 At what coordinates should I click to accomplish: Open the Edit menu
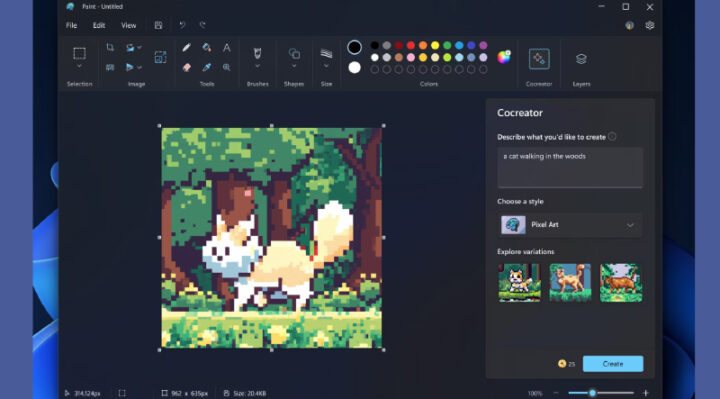coord(99,26)
